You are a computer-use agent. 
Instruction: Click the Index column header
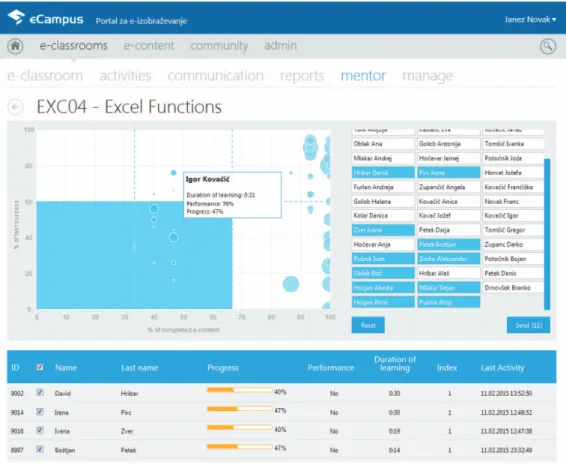[447, 368]
